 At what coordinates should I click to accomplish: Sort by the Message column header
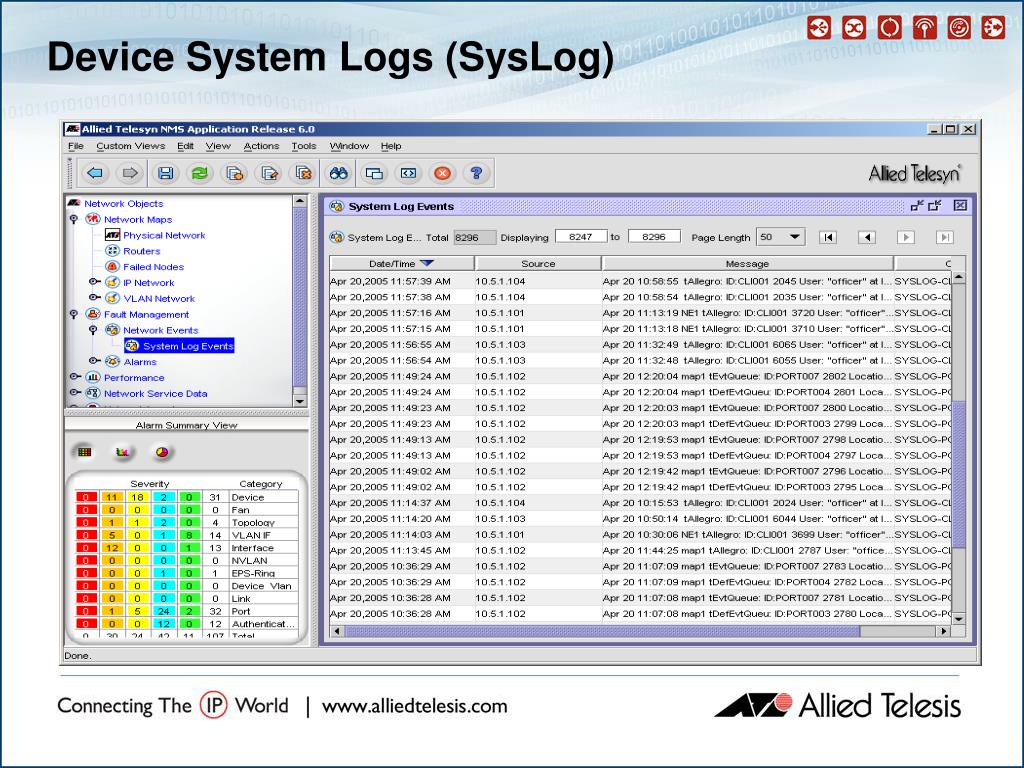click(748, 264)
